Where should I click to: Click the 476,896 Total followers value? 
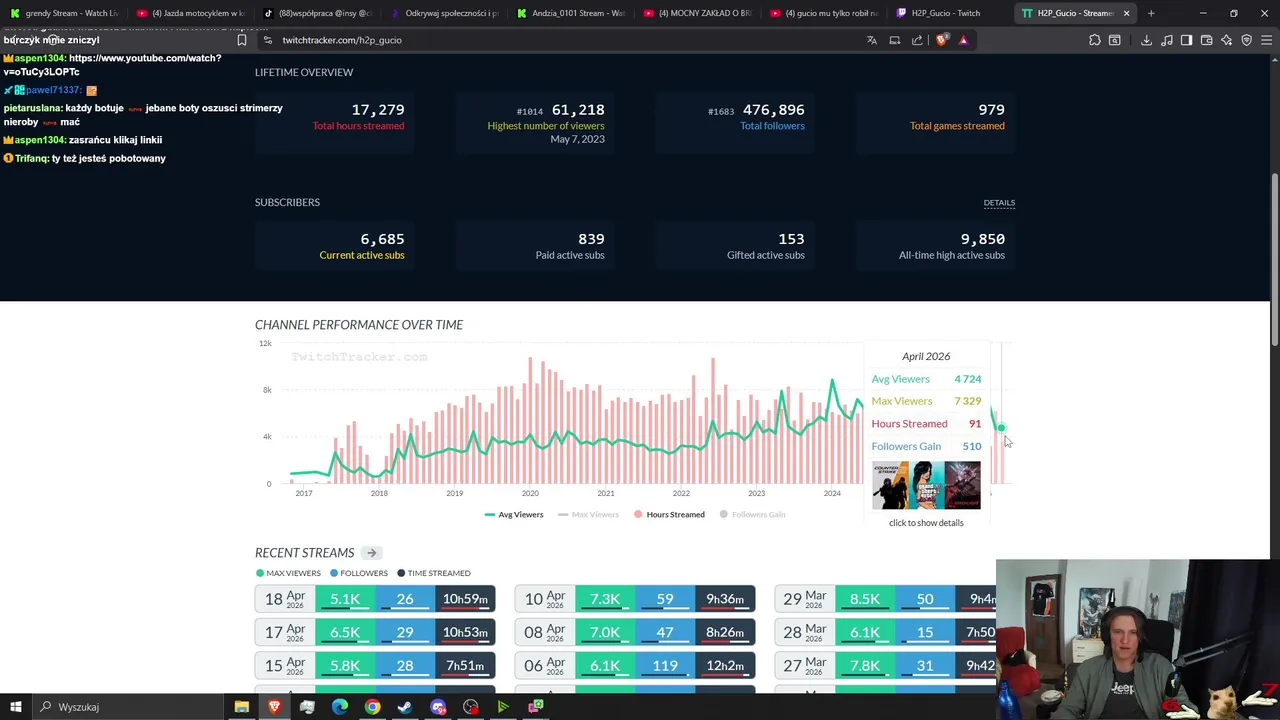tap(773, 110)
